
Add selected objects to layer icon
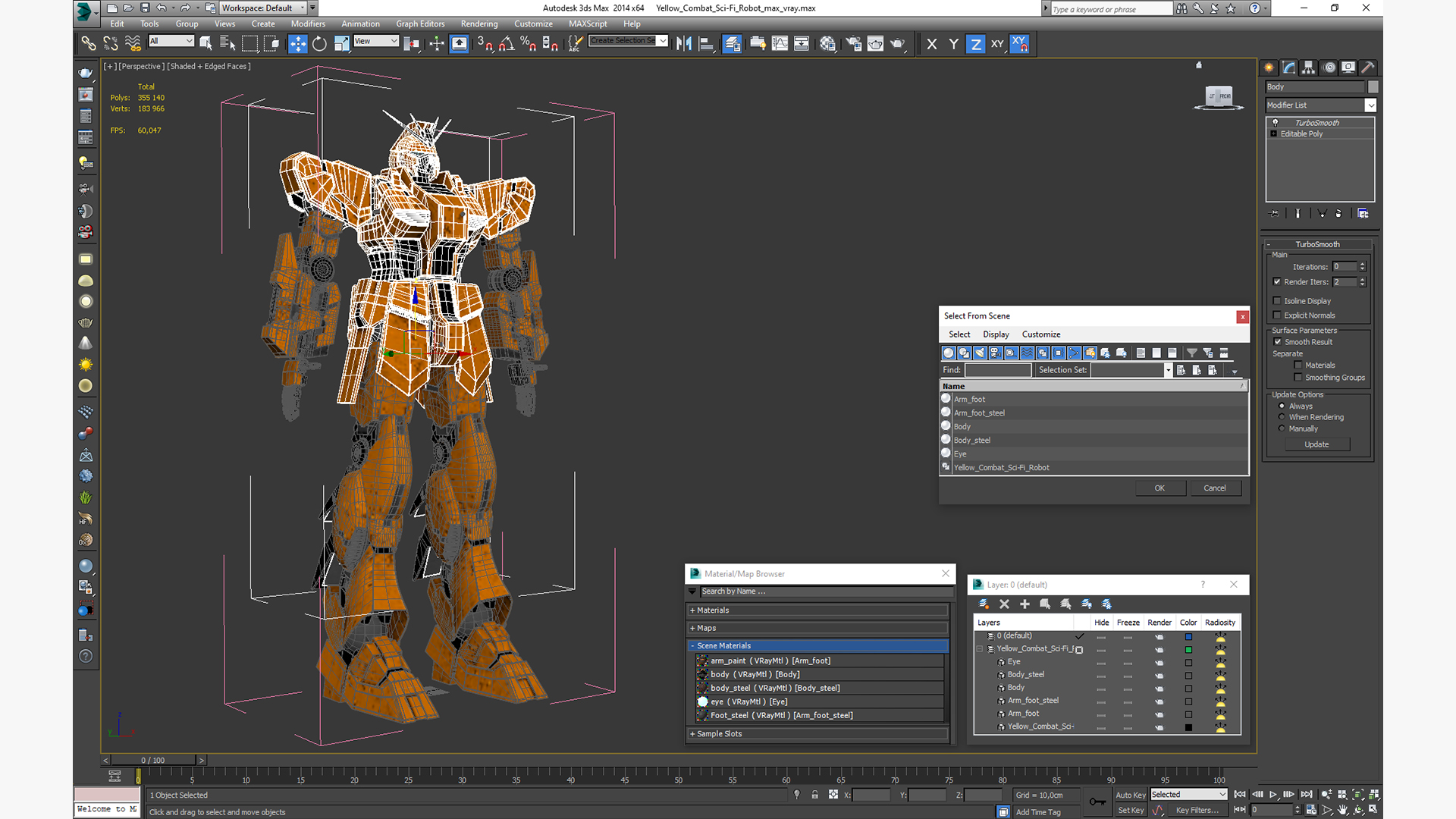tap(1025, 604)
